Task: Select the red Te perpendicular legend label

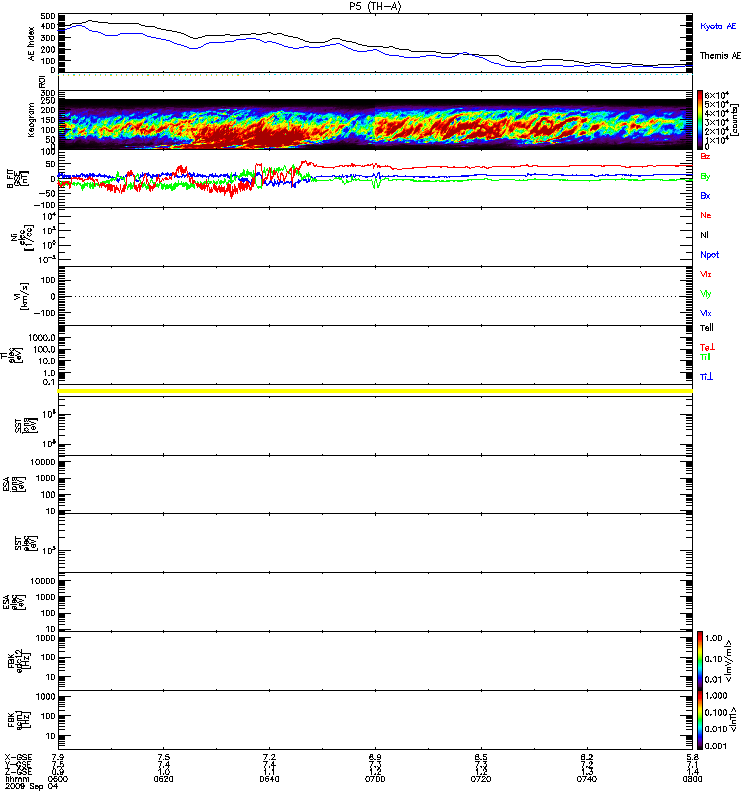Action: coord(707,347)
